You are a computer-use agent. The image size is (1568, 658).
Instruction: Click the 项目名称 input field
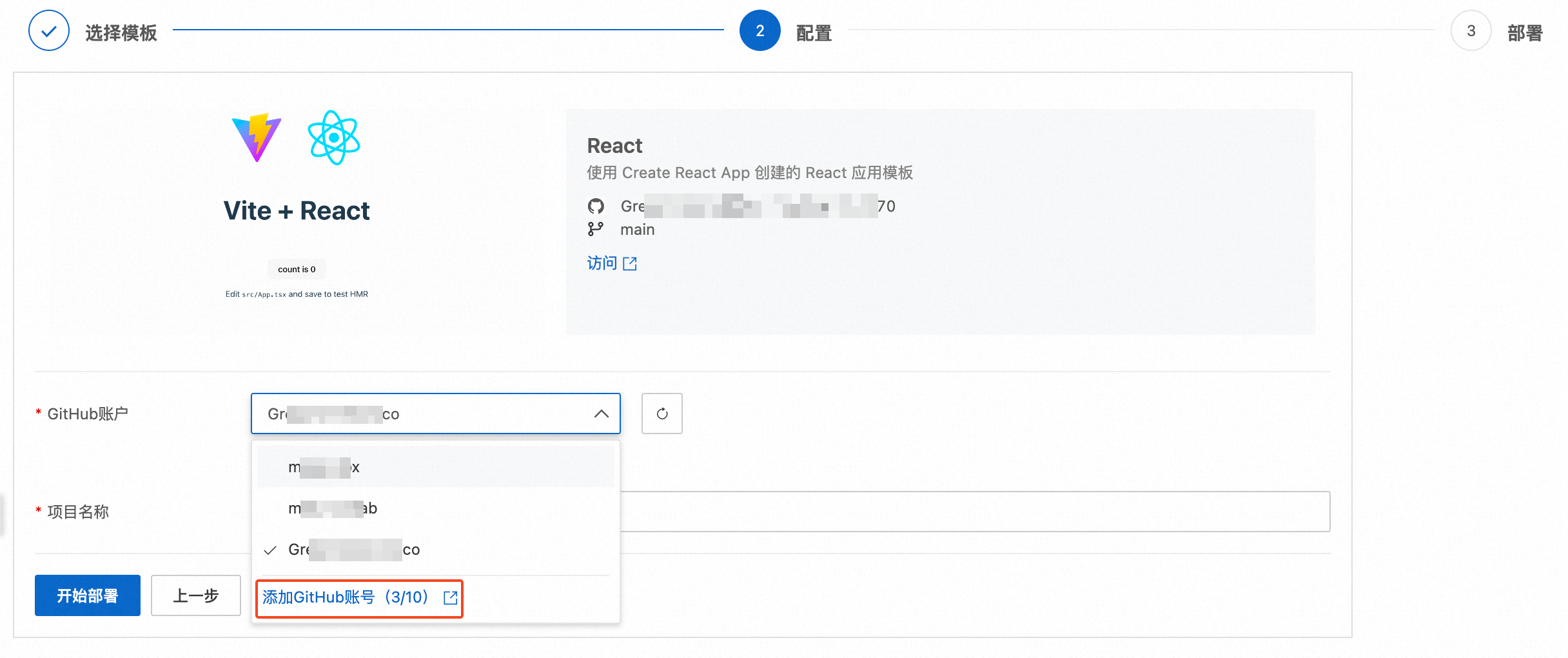click(x=975, y=512)
